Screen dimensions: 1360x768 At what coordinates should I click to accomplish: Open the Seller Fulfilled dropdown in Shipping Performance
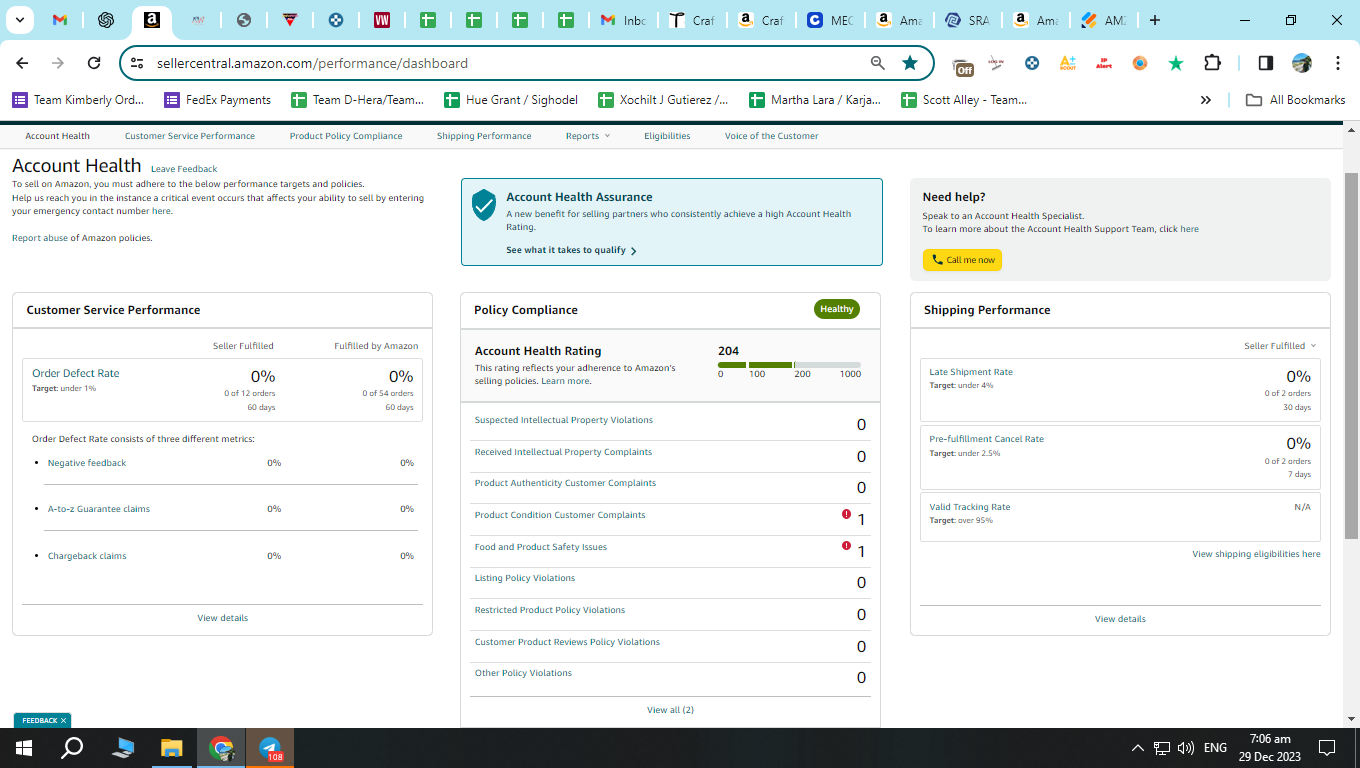tap(1280, 346)
